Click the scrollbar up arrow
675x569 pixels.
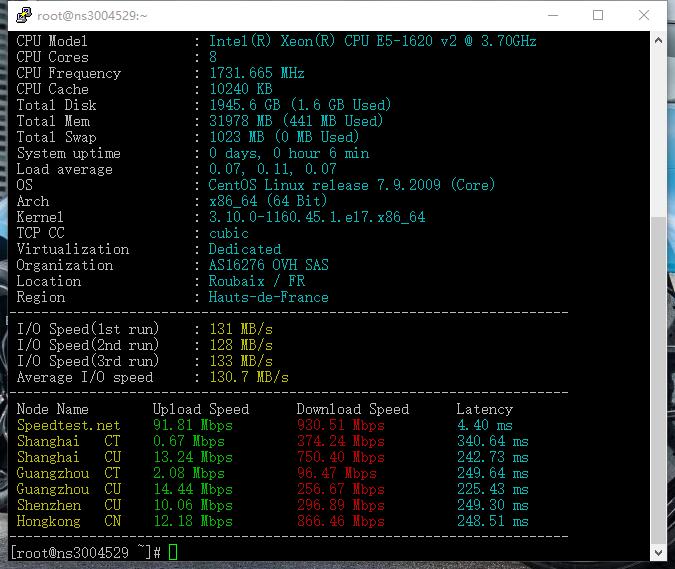pyautogui.click(x=658, y=42)
